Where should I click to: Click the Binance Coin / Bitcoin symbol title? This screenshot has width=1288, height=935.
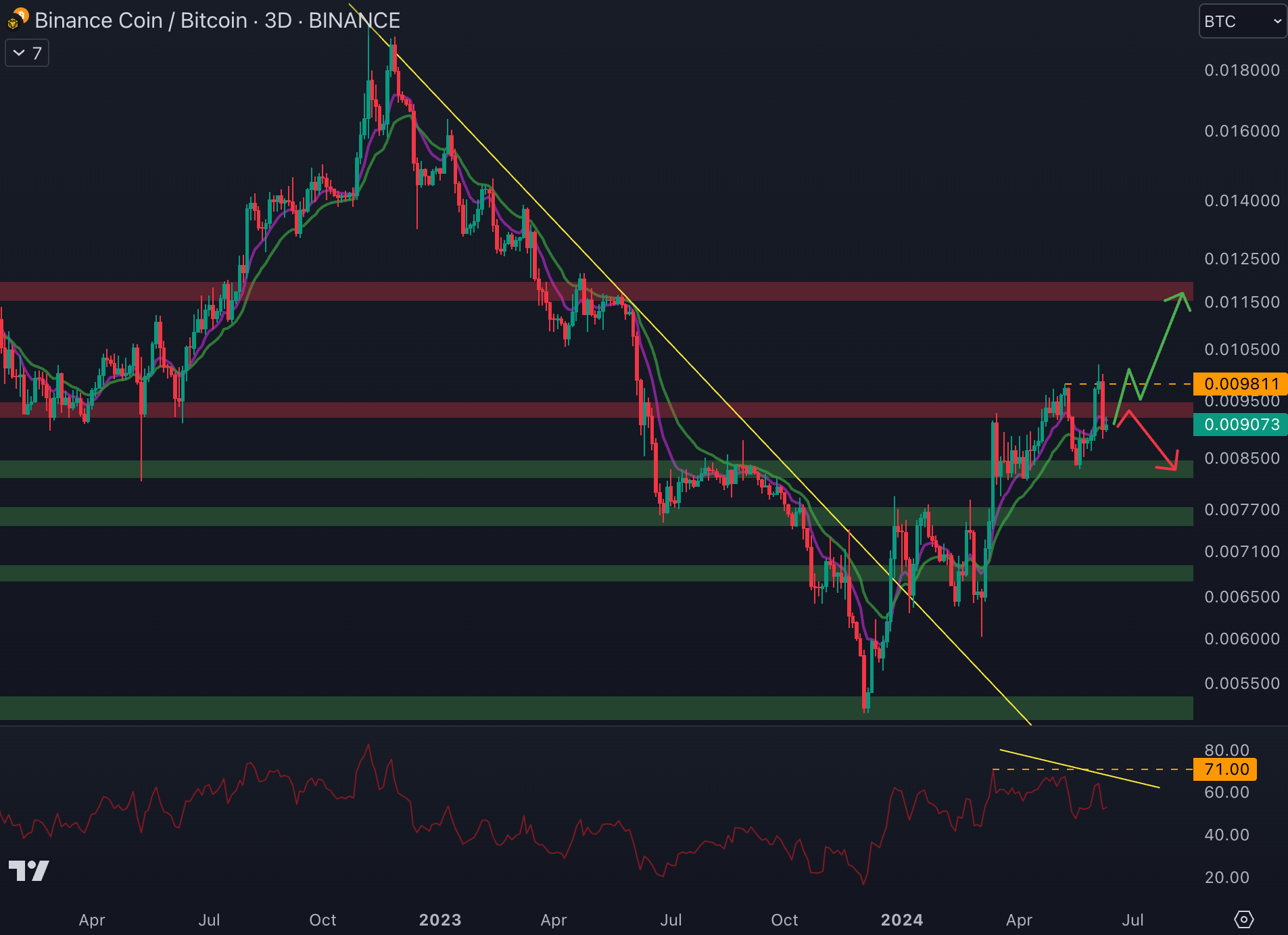(216, 20)
